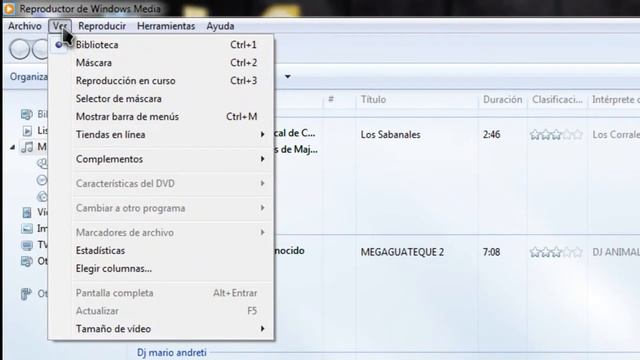Image resolution: width=640 pixels, height=360 pixels.
Task: Click the 7:08 duration cell
Action: tap(491, 252)
